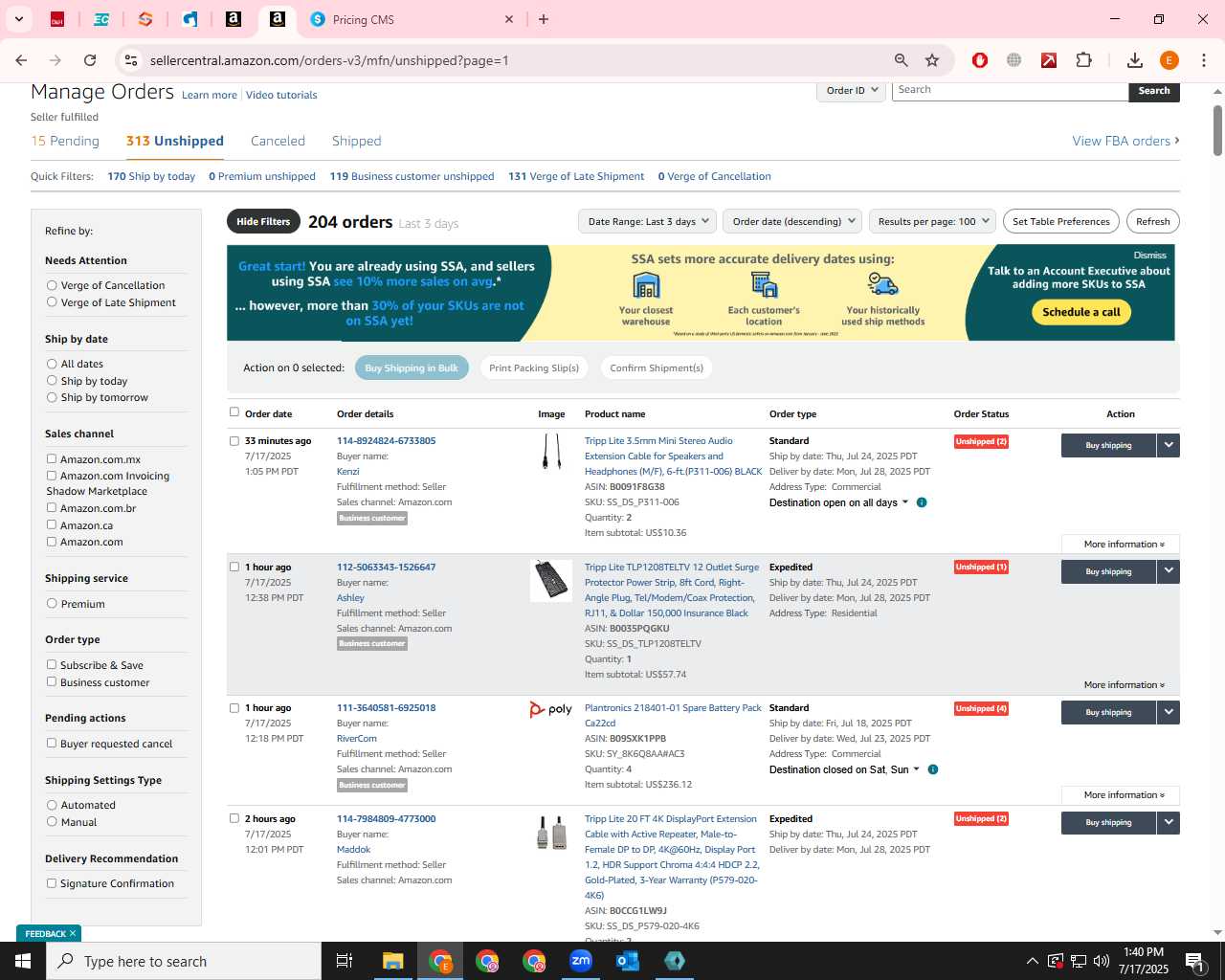Dismiss the SSA banner
This screenshot has height=980, width=1225.
click(x=1149, y=256)
